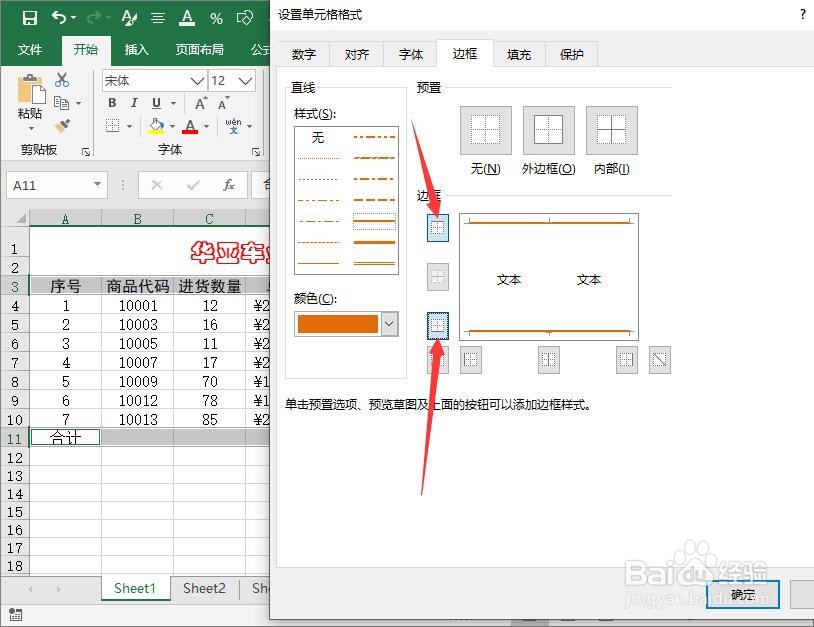The height and width of the screenshot is (627, 814).
Task: Choose the double line style at bottom of list
Action: (x=374, y=263)
